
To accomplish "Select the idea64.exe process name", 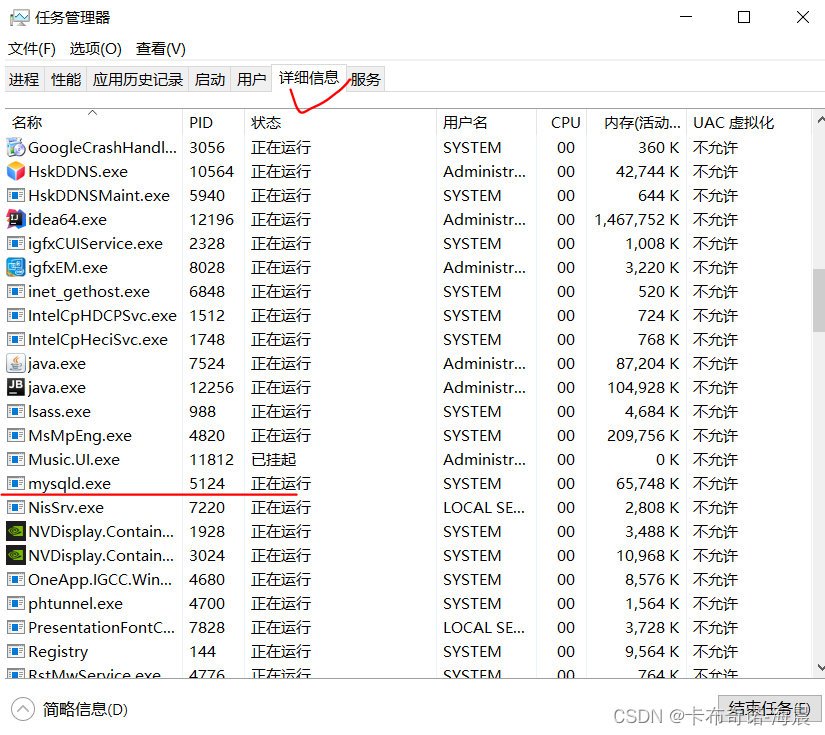I will (67, 219).
